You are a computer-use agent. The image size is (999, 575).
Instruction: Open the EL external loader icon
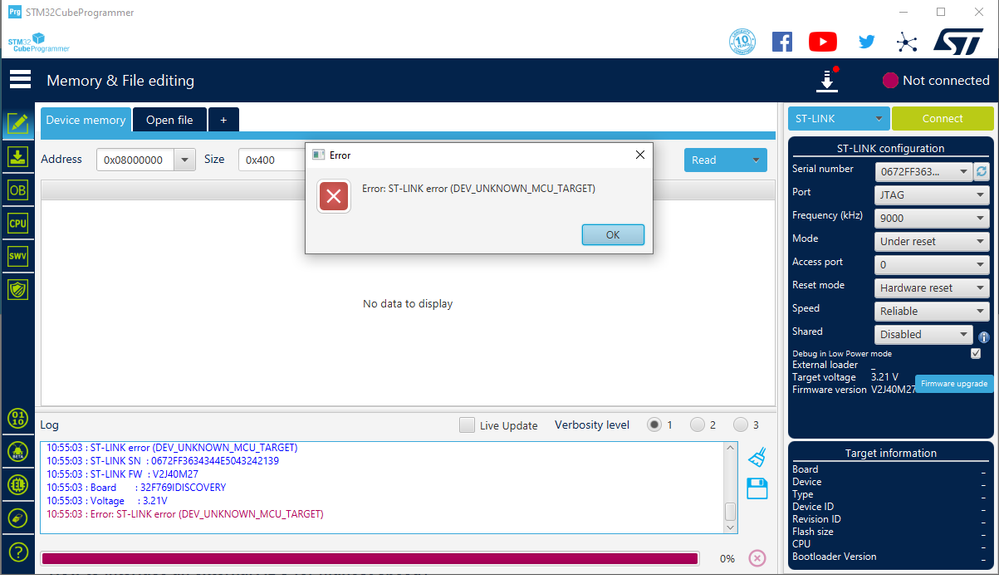pos(18,485)
